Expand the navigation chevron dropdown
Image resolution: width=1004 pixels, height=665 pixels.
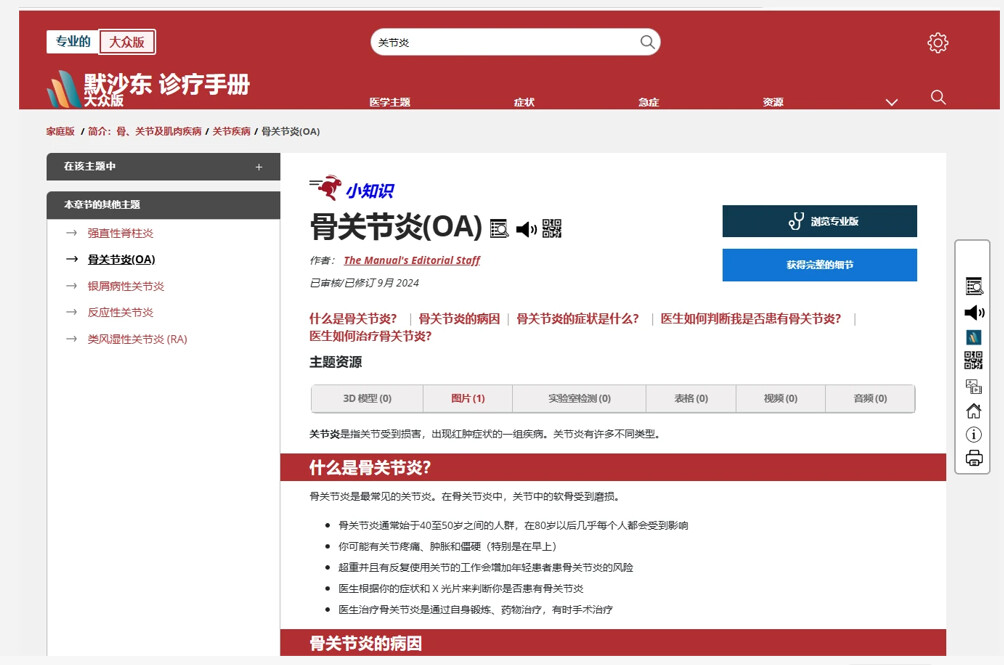891,102
